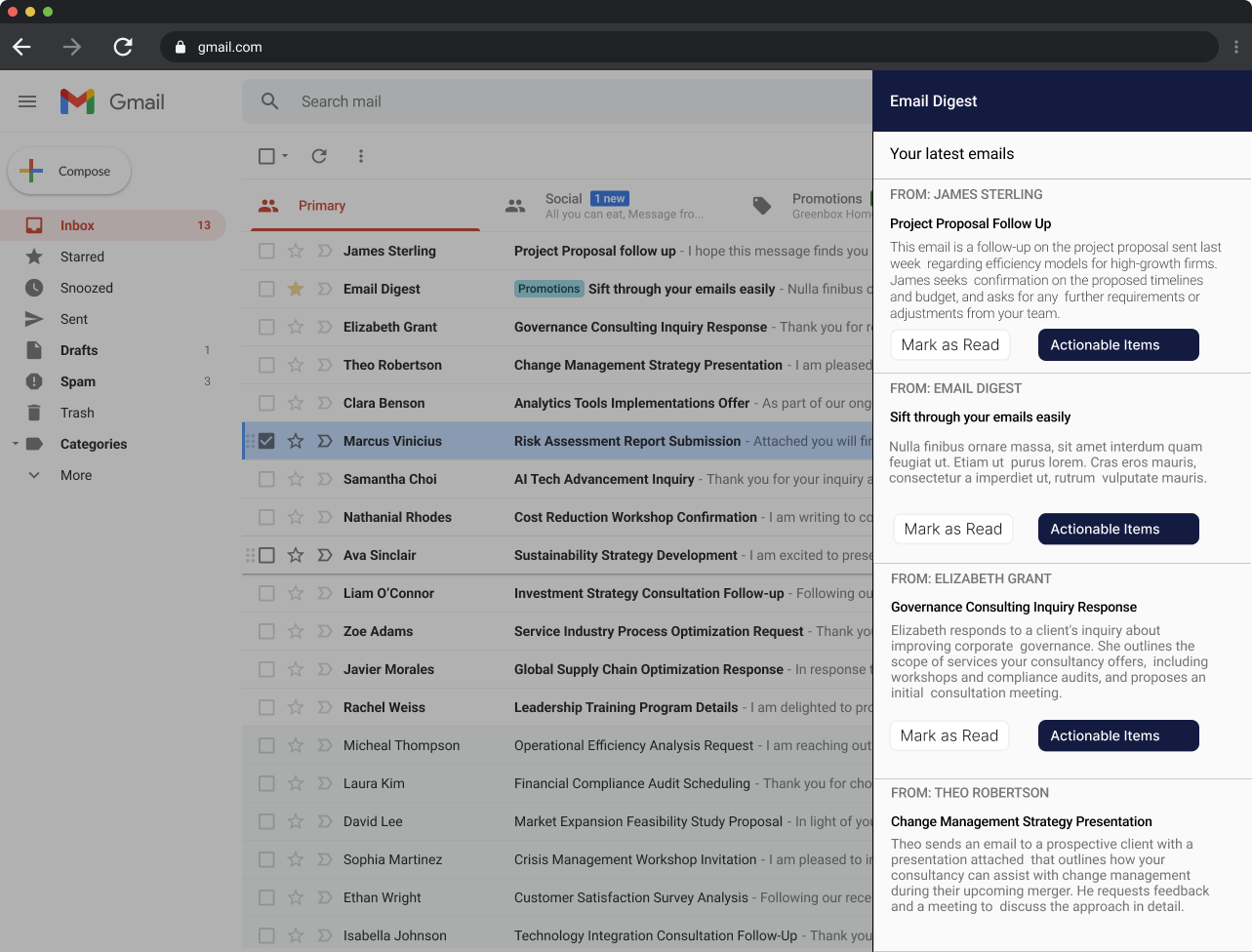Image resolution: width=1252 pixels, height=952 pixels.
Task: Check the Elizabeth Grant email checkbox
Action: click(x=266, y=327)
